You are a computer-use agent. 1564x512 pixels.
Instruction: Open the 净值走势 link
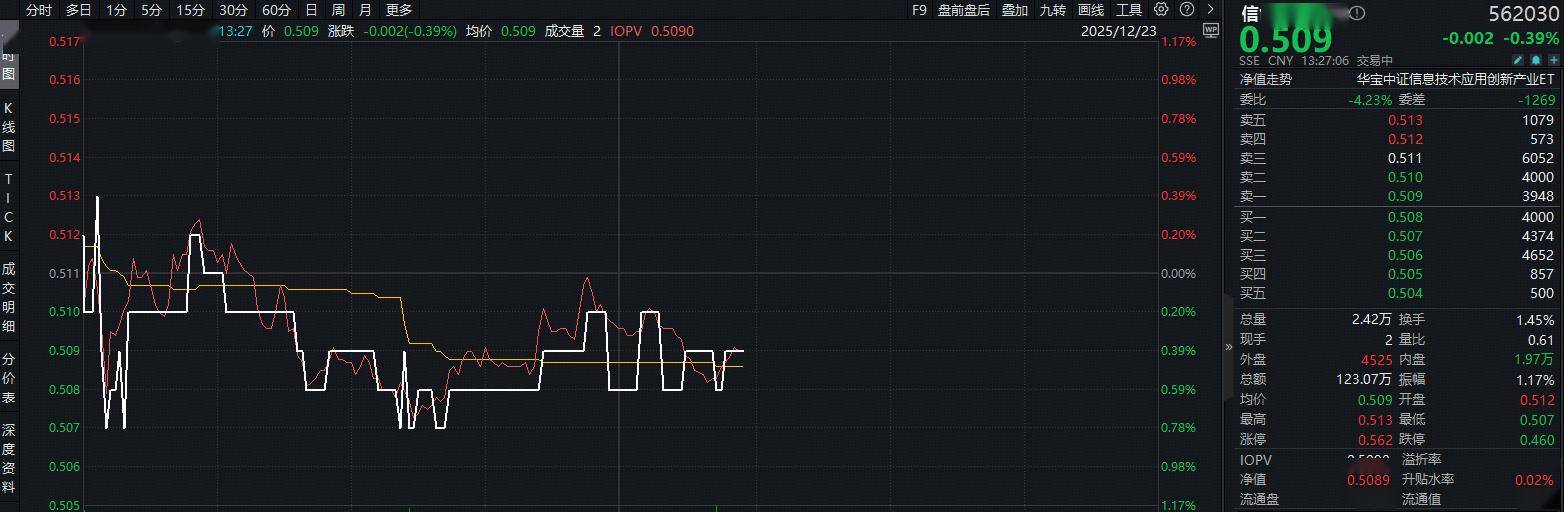point(1265,79)
